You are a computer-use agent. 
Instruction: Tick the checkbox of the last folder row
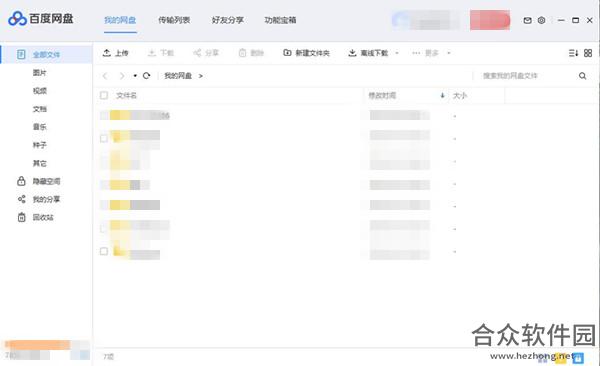104,251
